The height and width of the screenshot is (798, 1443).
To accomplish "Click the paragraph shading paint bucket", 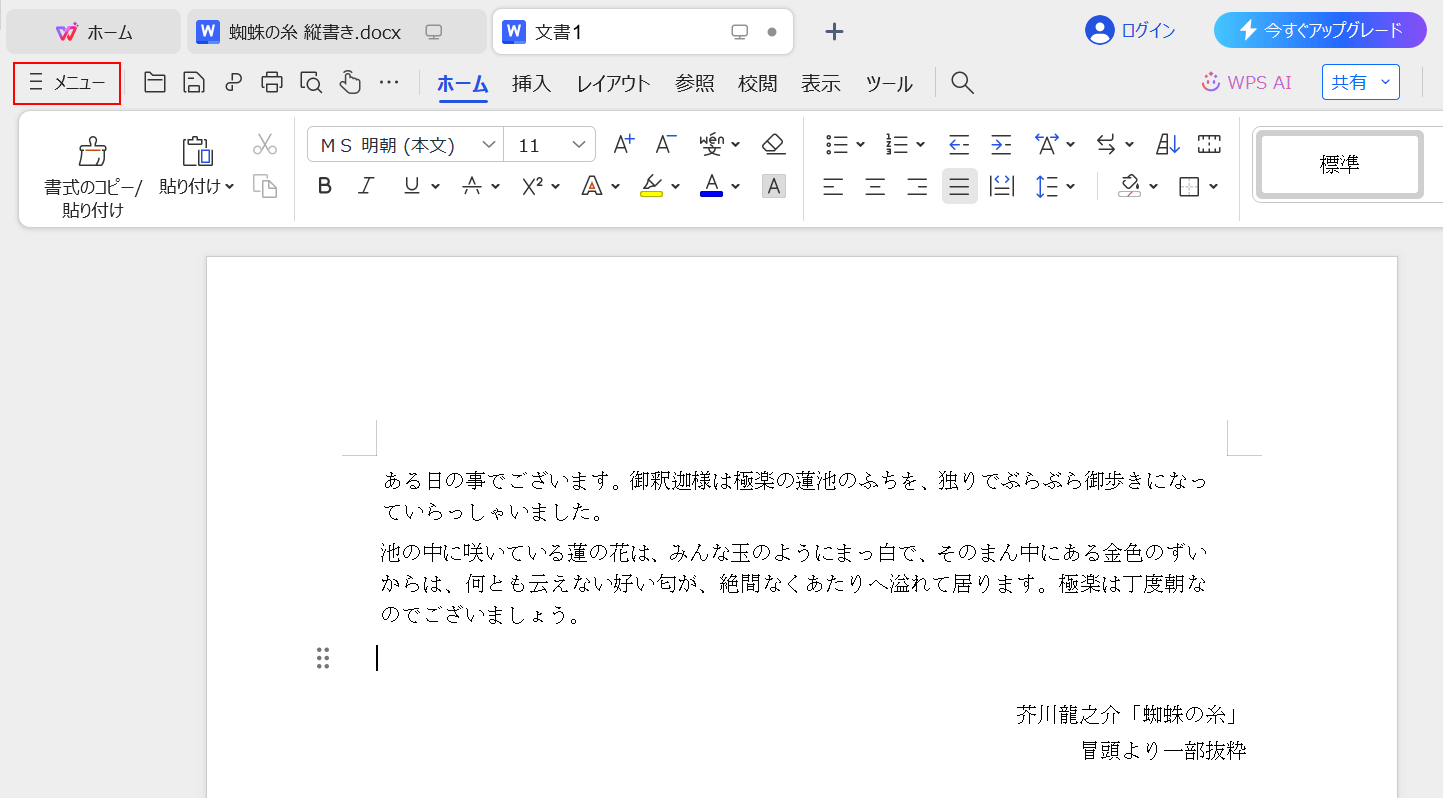I will pos(1130,186).
